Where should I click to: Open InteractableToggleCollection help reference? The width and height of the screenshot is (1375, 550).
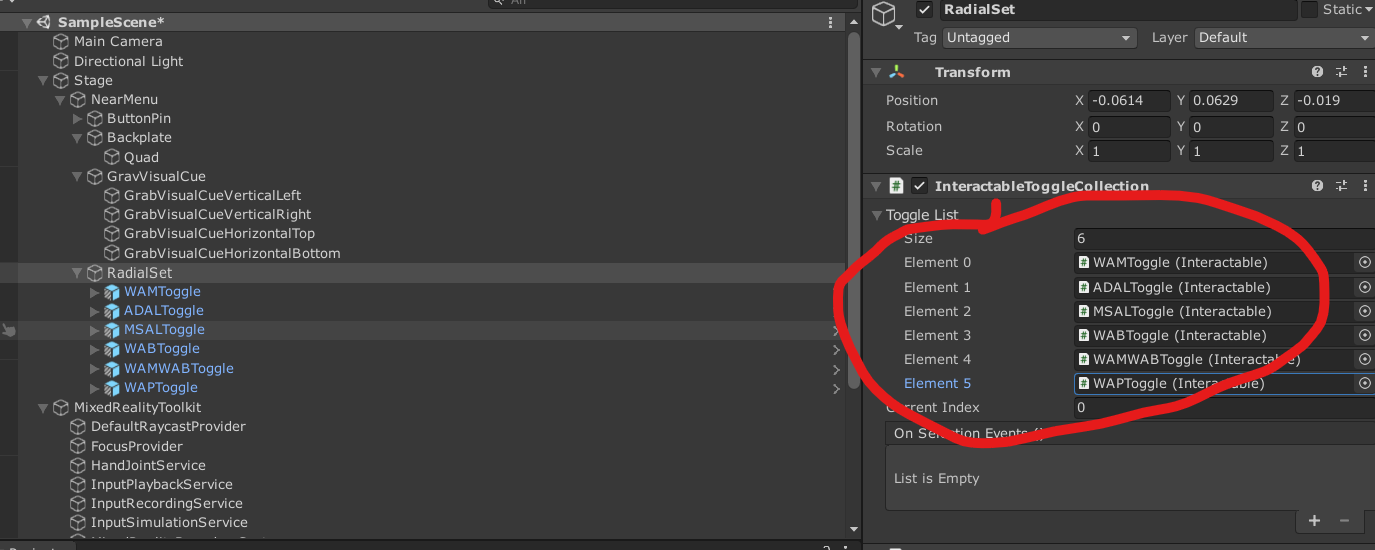click(x=1318, y=186)
